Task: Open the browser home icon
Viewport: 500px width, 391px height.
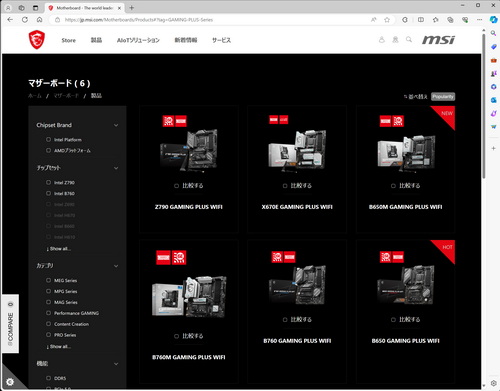Action: coord(39,20)
